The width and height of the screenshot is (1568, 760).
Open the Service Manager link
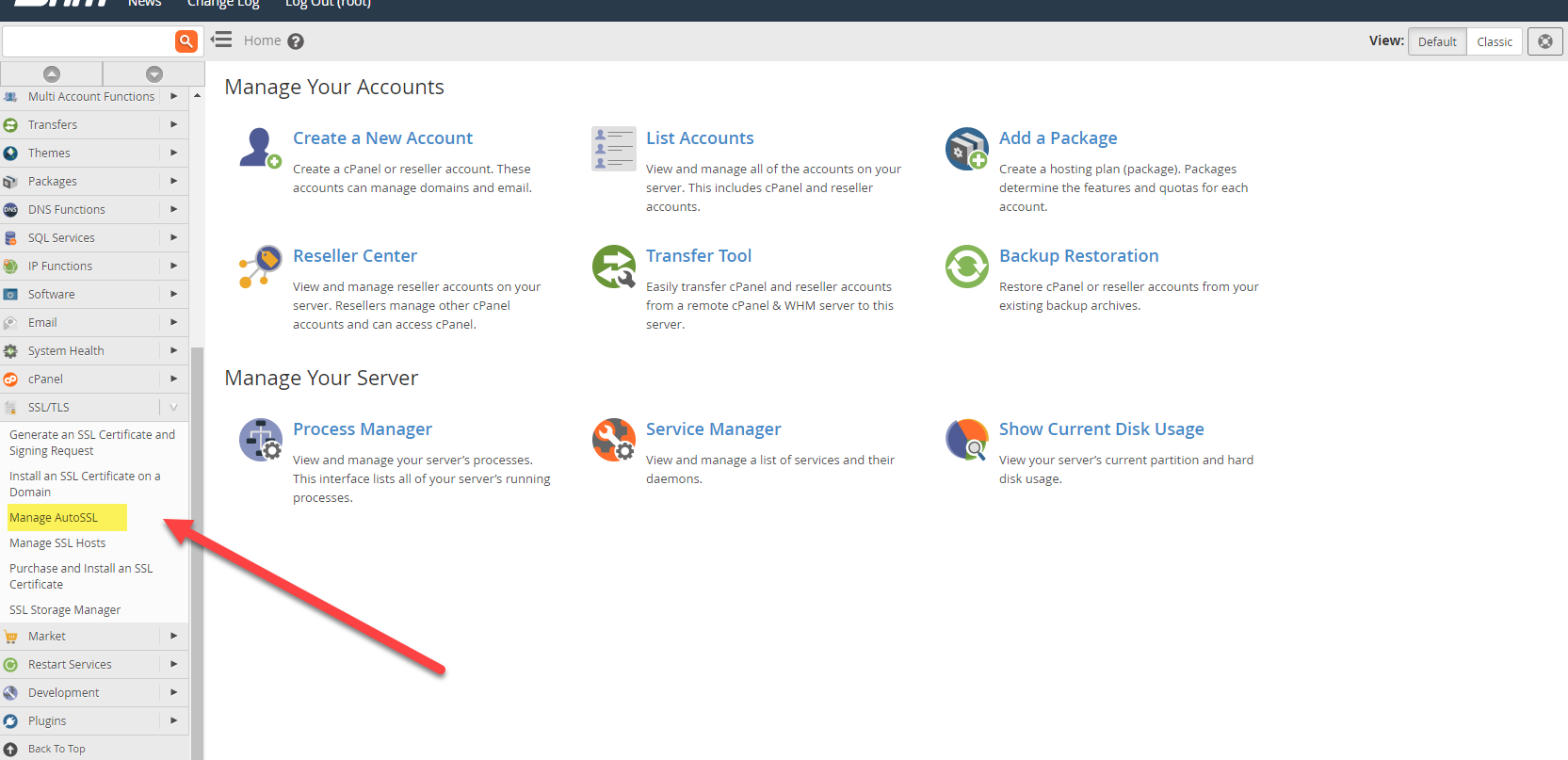click(x=714, y=429)
